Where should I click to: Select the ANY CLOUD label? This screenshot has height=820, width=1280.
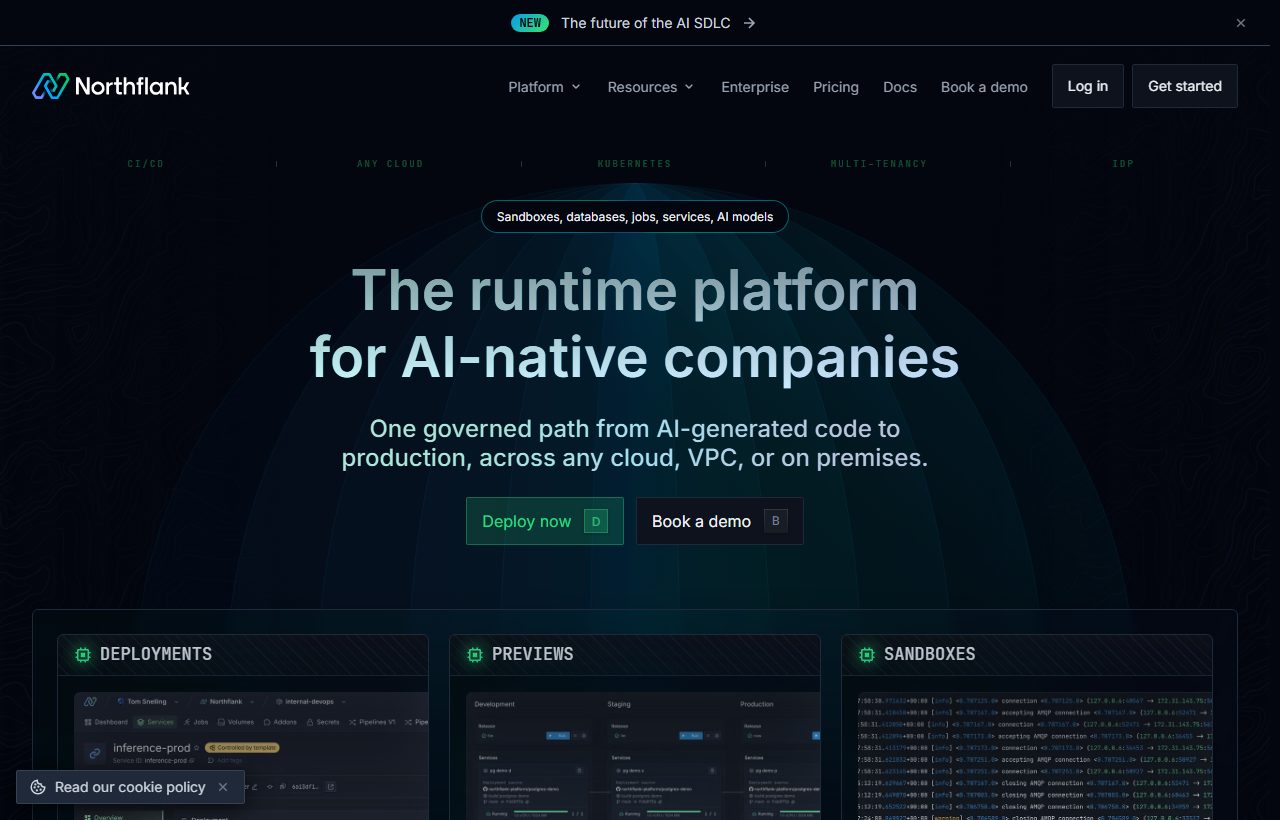pos(391,163)
